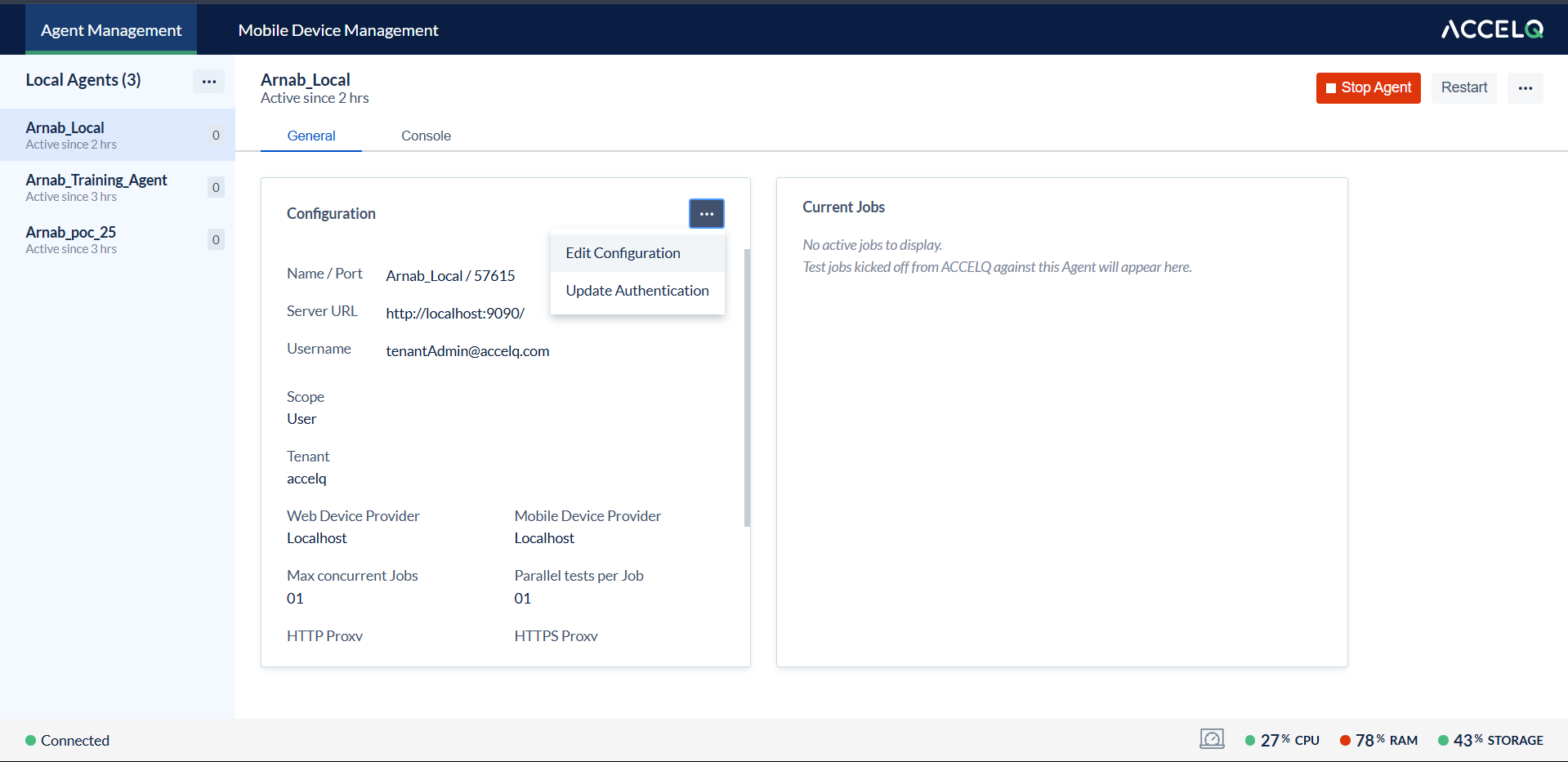The width and height of the screenshot is (1568, 762).
Task: Click username tenantAdmin@accelq.com
Action: tap(467, 351)
